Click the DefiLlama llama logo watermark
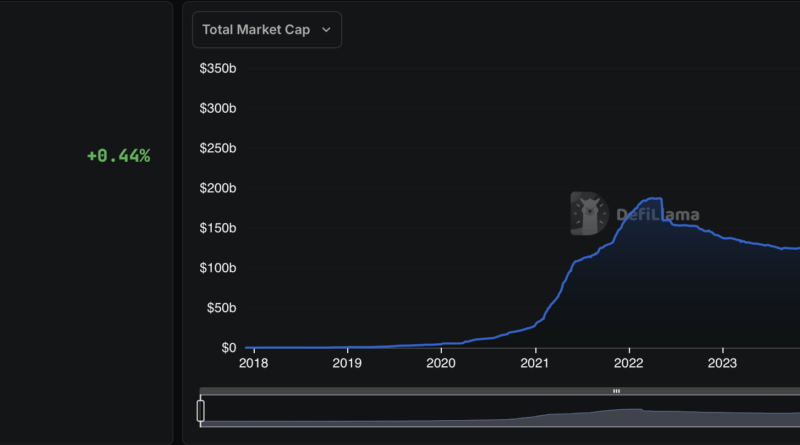800x445 pixels. point(589,214)
